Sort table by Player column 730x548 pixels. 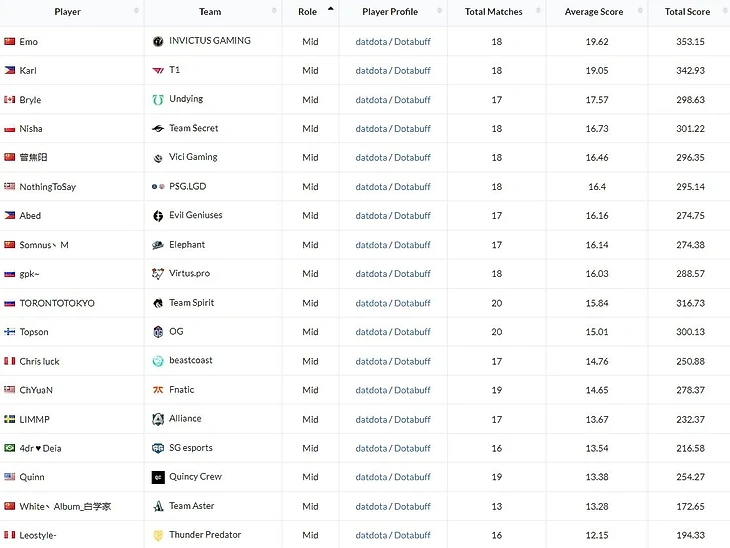click(x=68, y=12)
